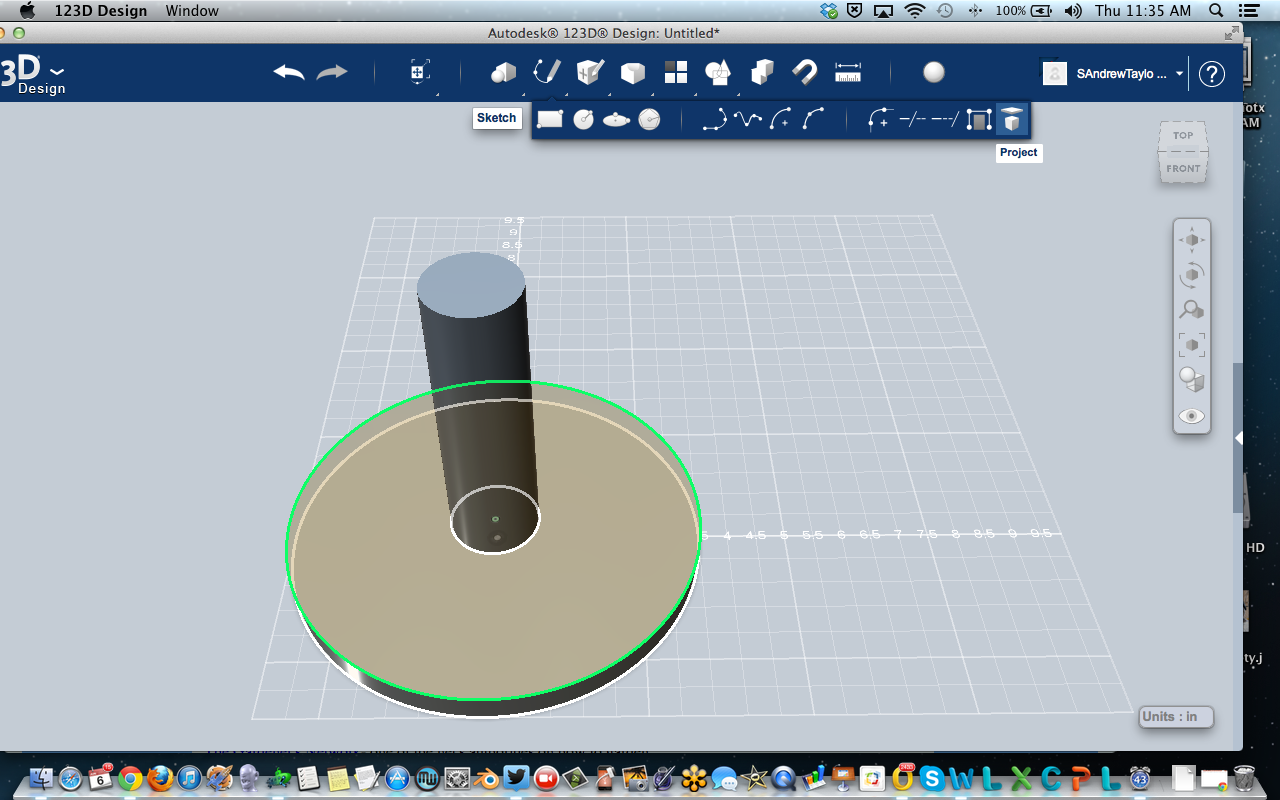Screen dimensions: 1280x800
Task: Choose the Sketch Circle tool
Action: 582,118
